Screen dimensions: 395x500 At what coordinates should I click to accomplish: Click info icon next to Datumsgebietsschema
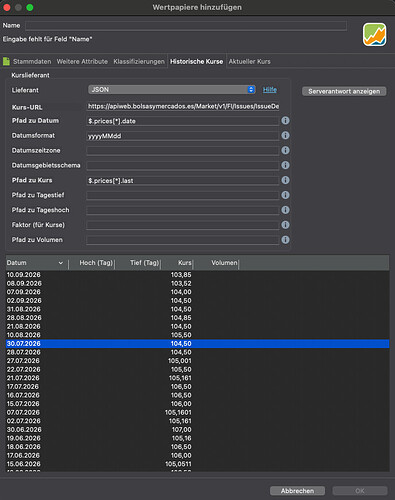click(285, 165)
